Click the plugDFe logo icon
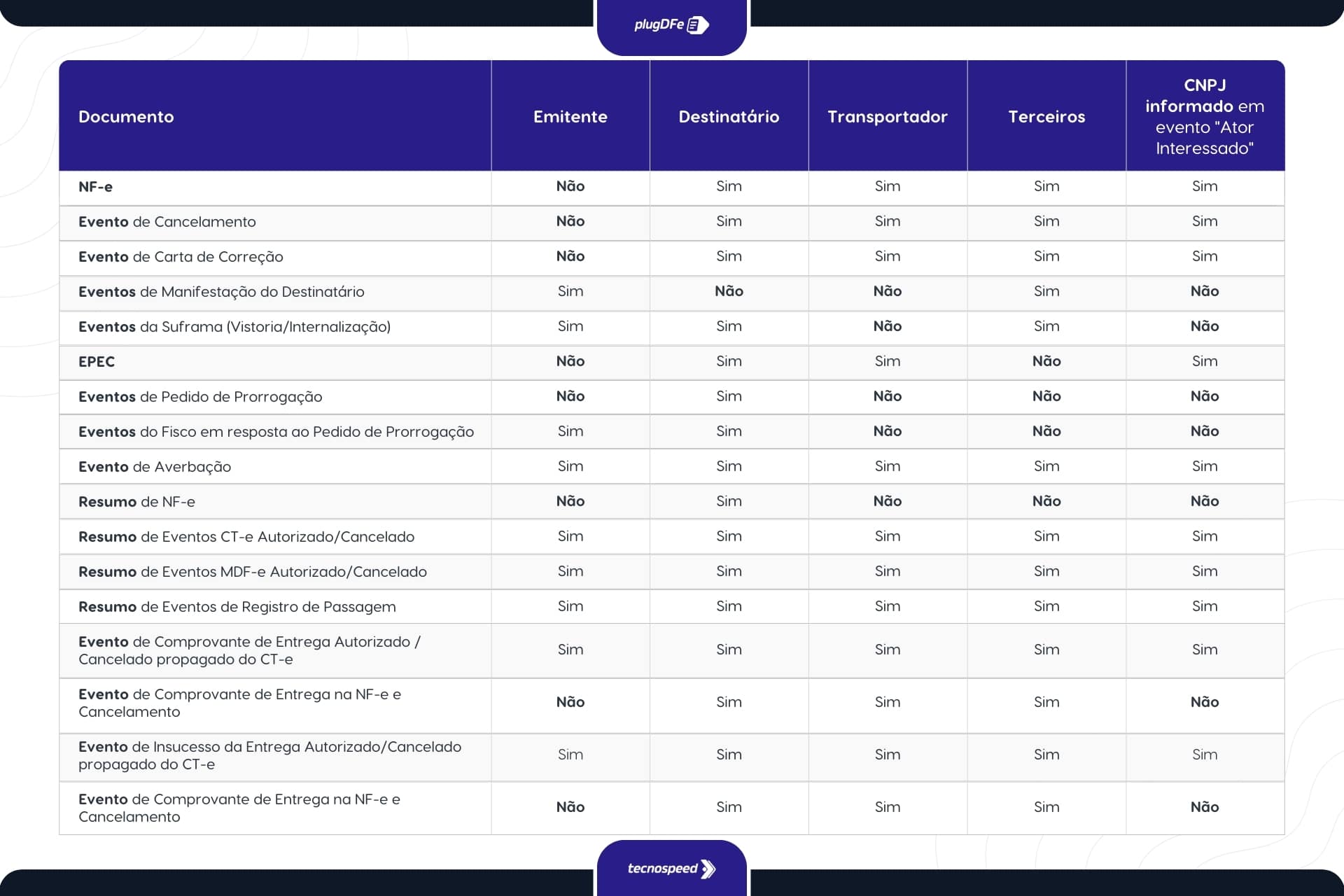Viewport: 1344px width, 896px height. coord(697,25)
